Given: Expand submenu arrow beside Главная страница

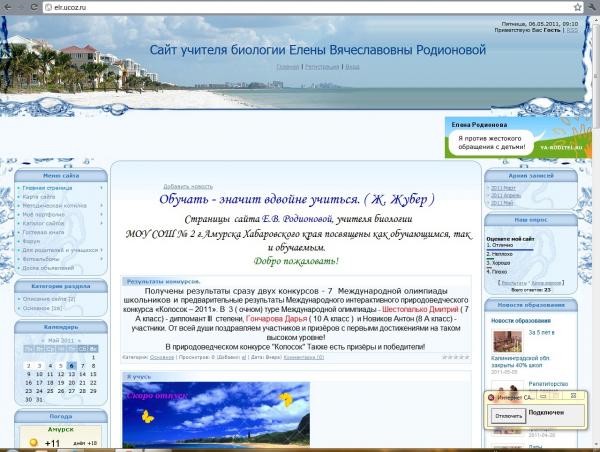Looking at the screenshot, I should coord(101,188).
